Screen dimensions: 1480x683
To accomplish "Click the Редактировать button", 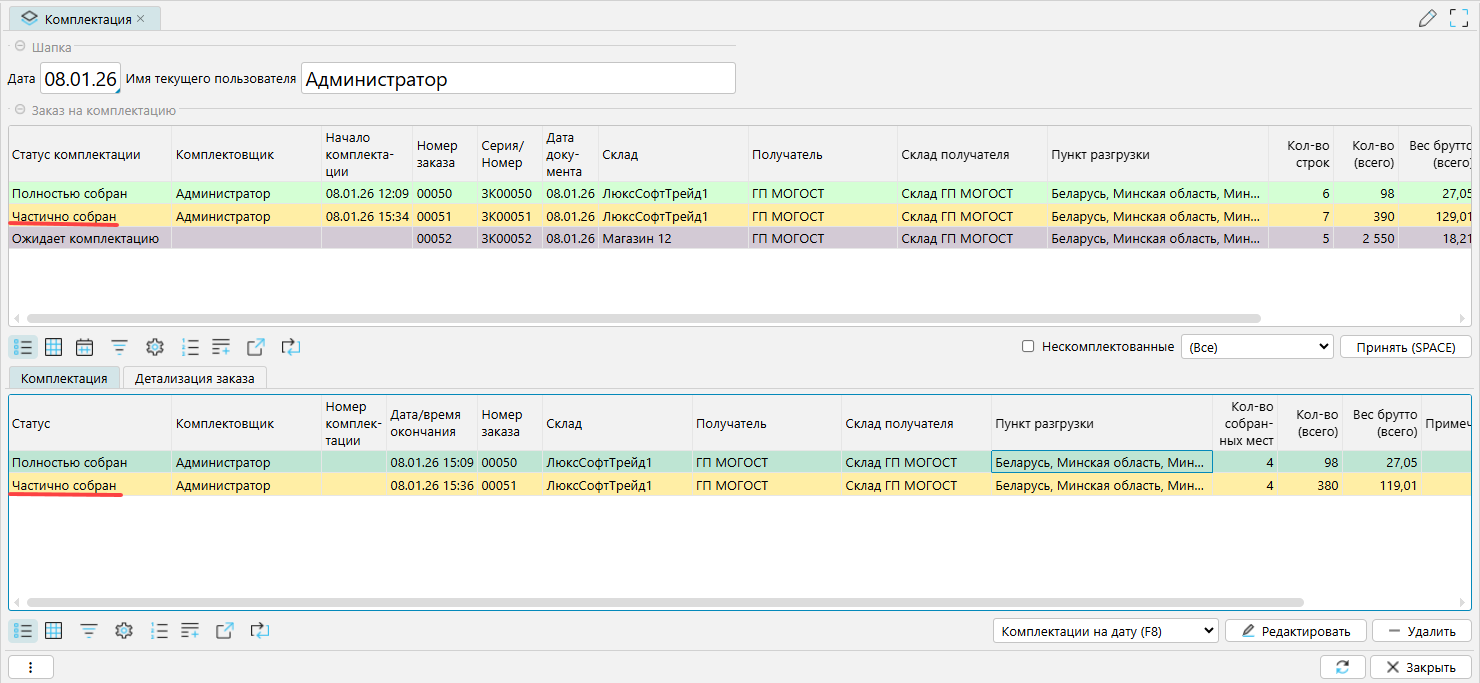I will [x=1295, y=631].
